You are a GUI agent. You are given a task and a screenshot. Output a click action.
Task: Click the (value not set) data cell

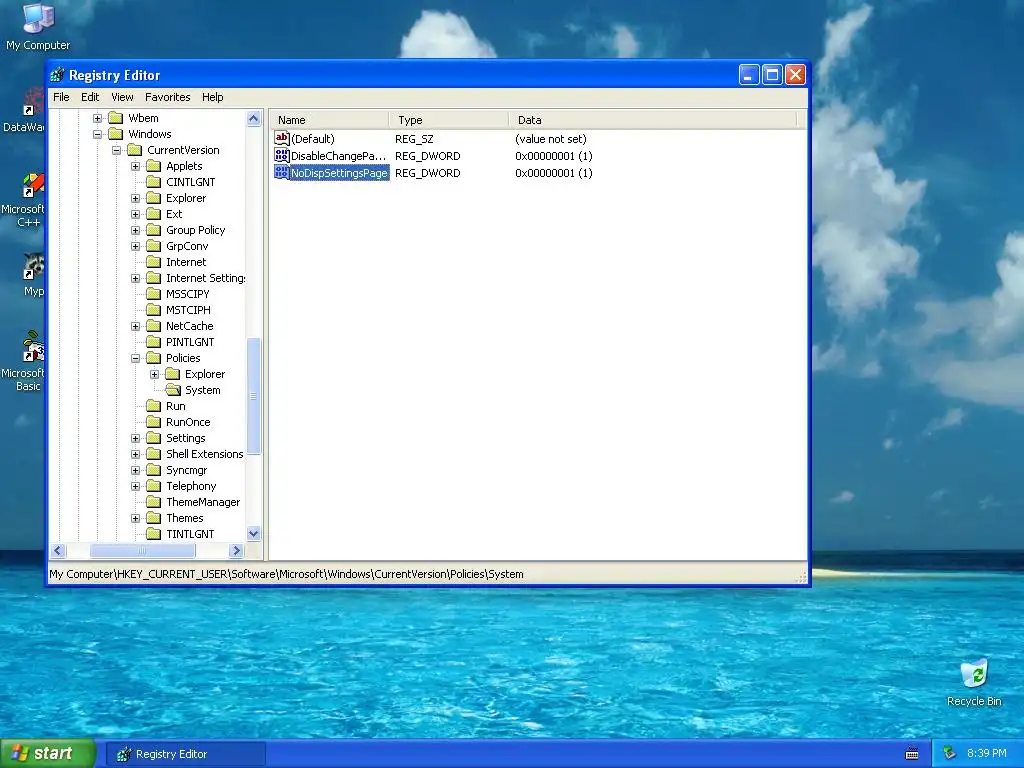tap(551, 139)
